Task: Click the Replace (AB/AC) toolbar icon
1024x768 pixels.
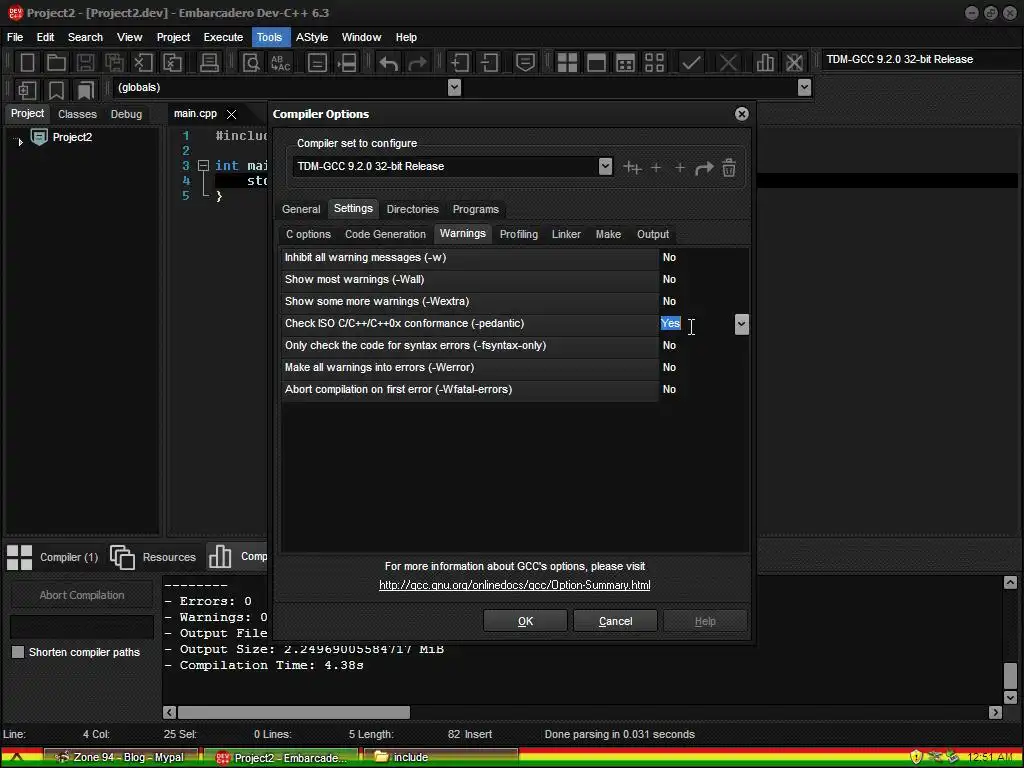Action: click(x=281, y=63)
